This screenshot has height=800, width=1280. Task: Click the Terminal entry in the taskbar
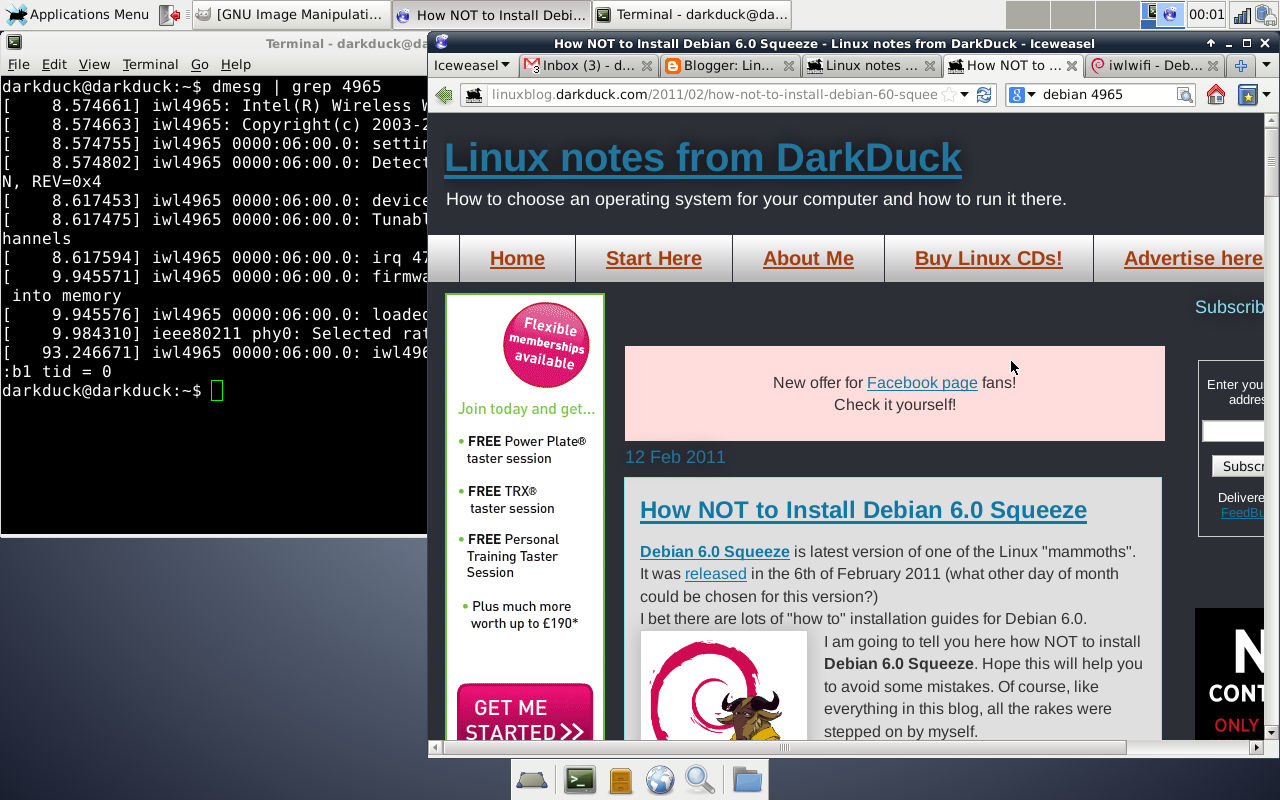coord(691,14)
